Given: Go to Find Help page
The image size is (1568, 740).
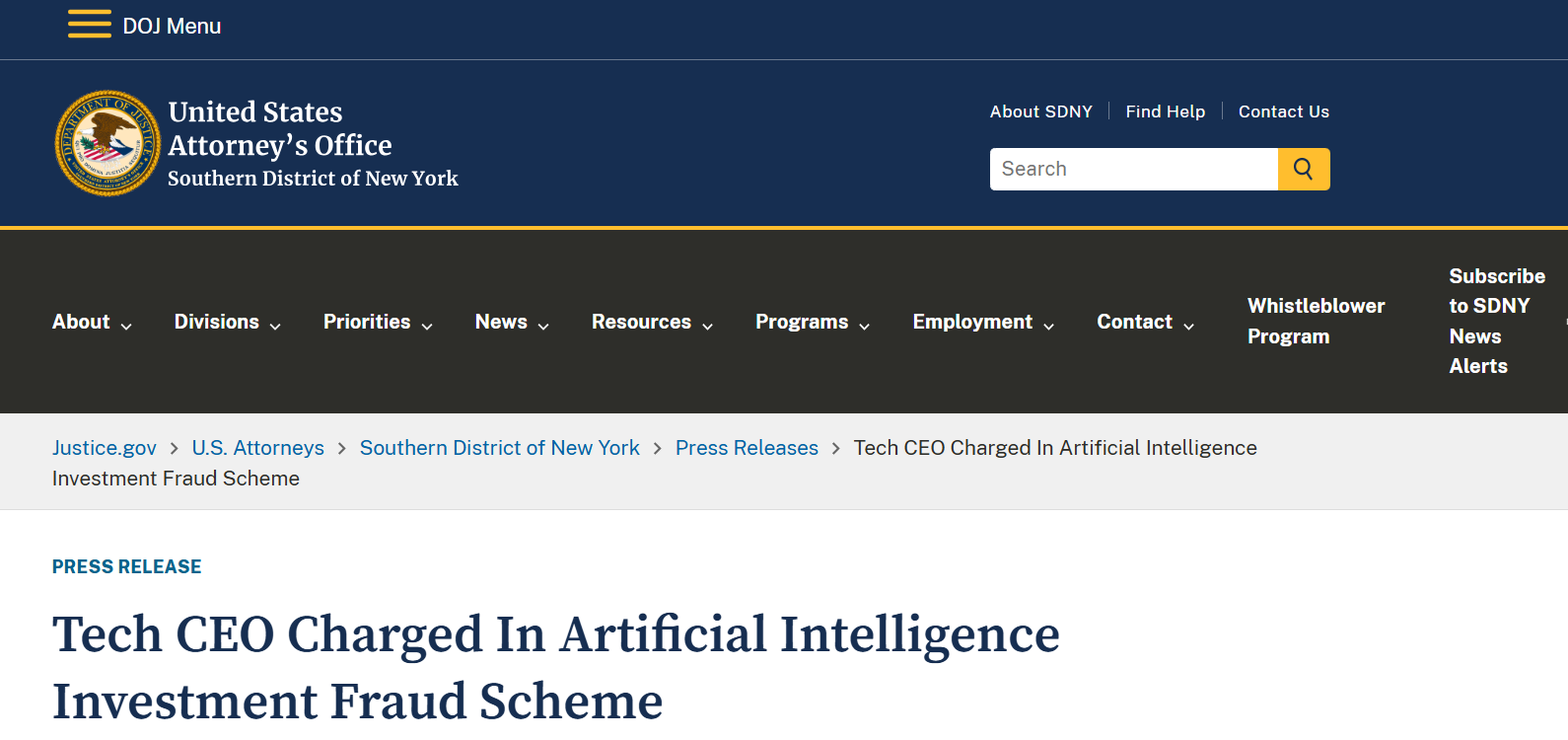Looking at the screenshot, I should coord(1165,111).
